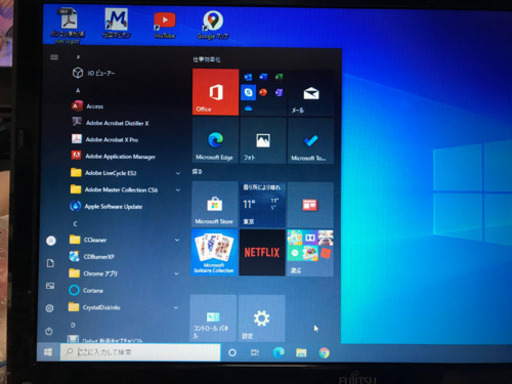The image size is (512, 384).
Task: Select the Google Maps desktop shortcut
Action: 213,25
